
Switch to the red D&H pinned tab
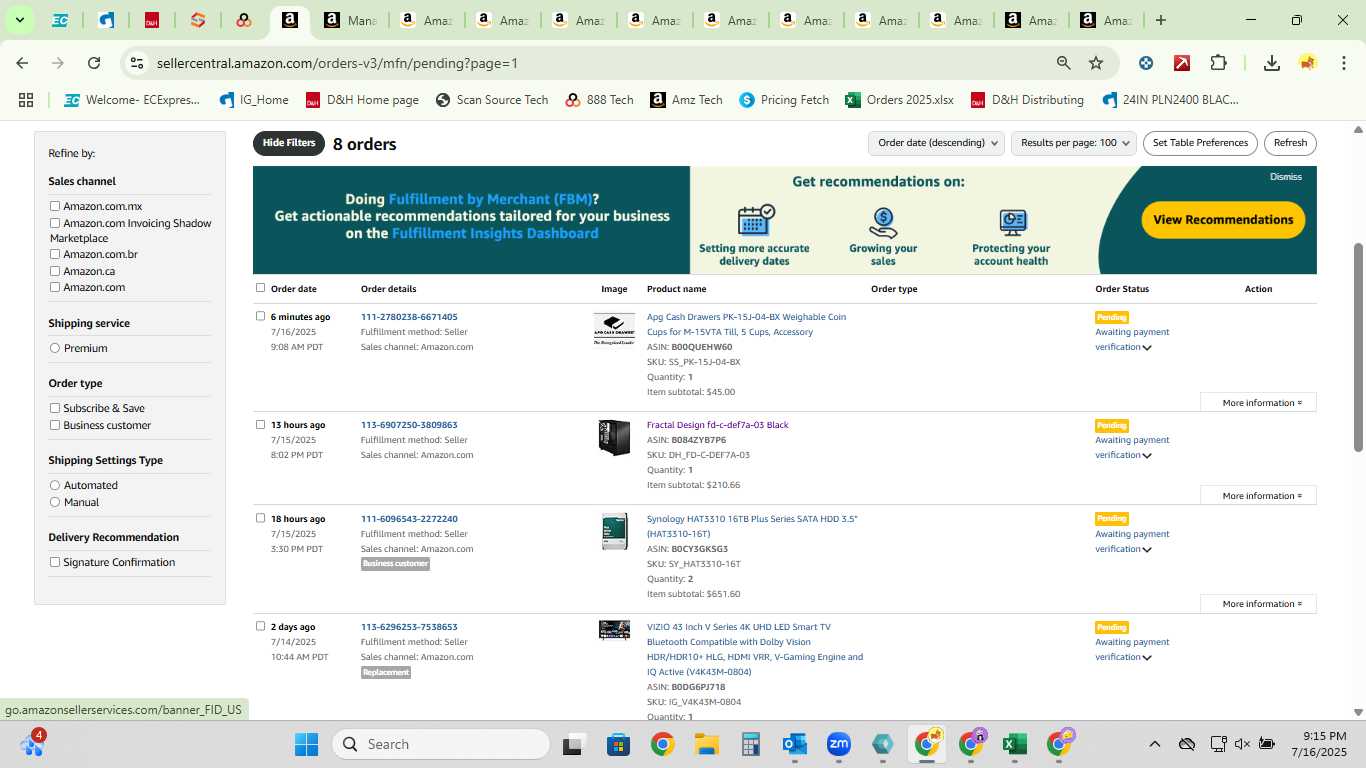point(152,20)
